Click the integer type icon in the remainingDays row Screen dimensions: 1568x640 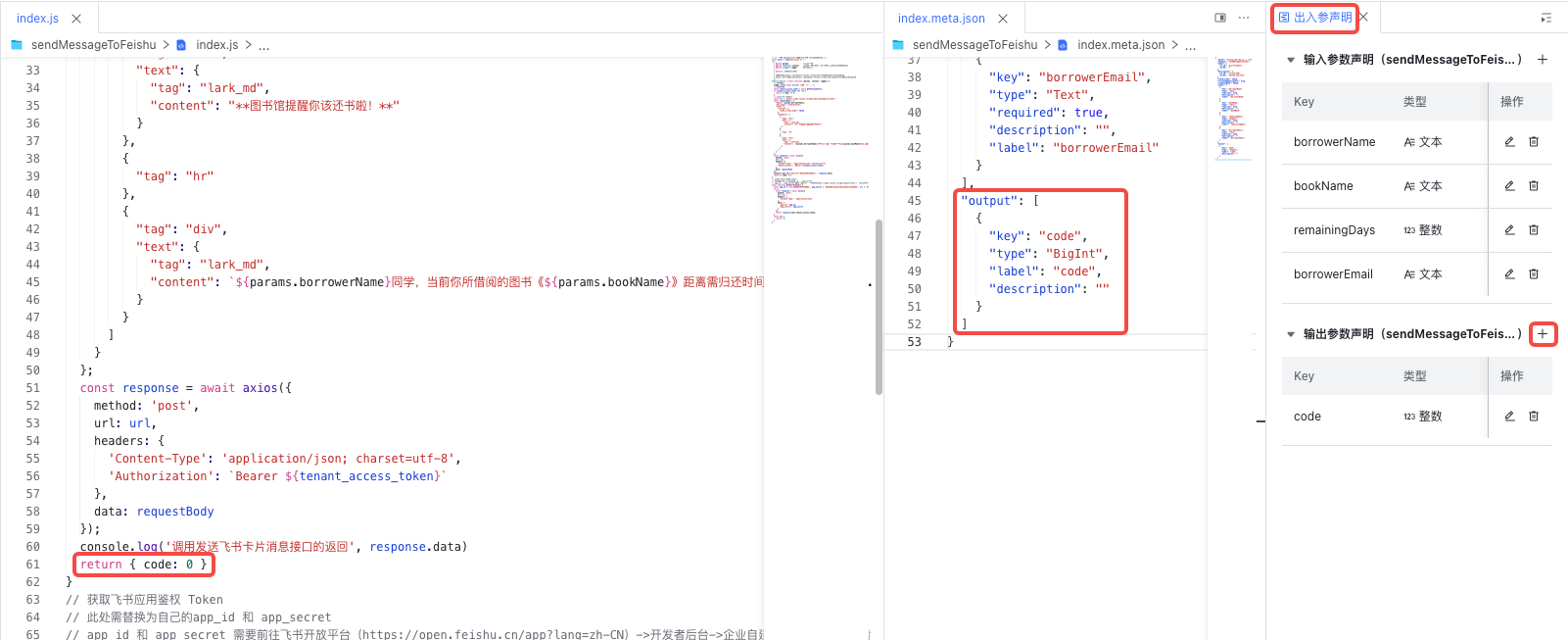[x=1409, y=230]
